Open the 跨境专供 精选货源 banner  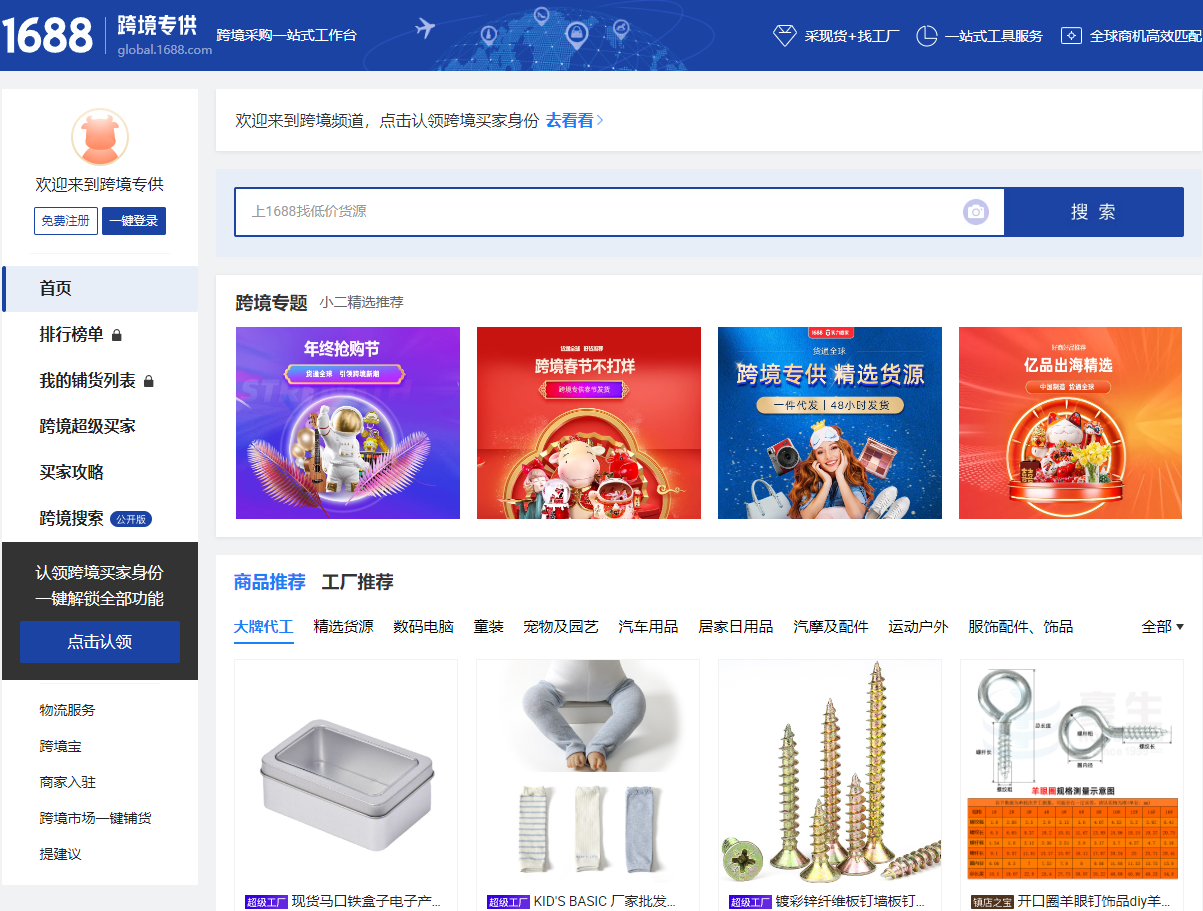[830, 423]
